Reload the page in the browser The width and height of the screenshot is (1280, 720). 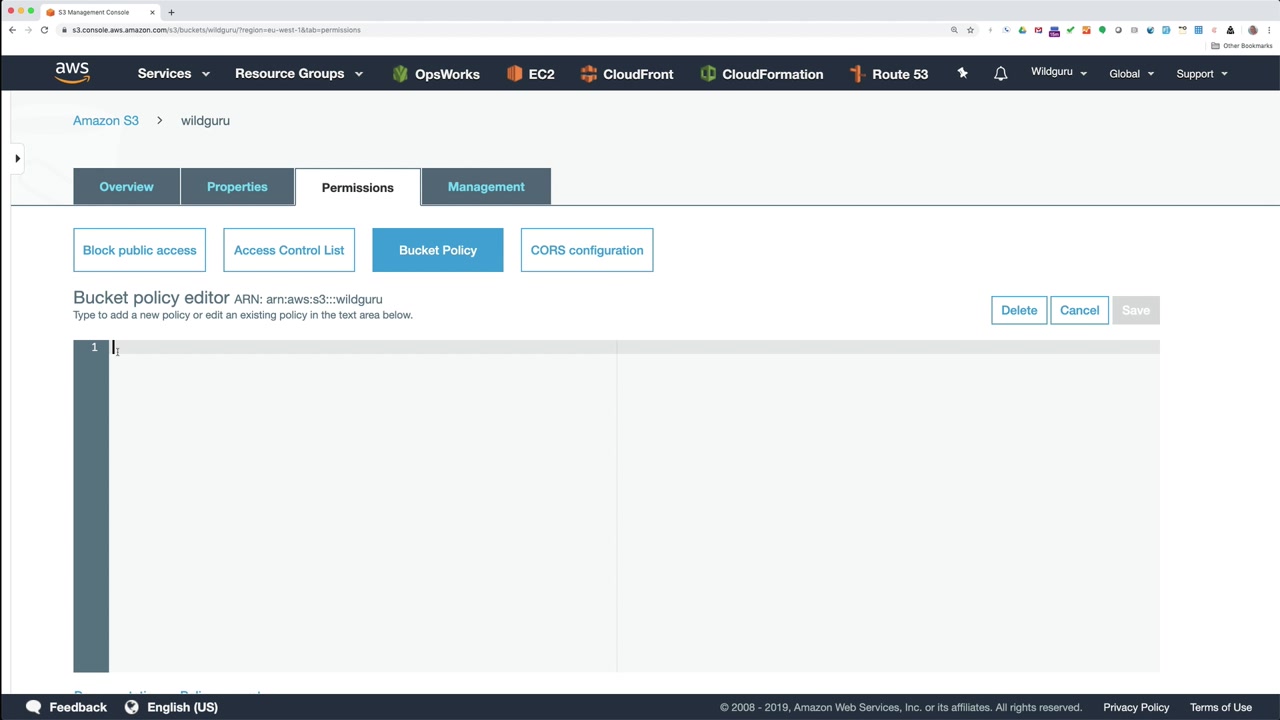(44, 30)
